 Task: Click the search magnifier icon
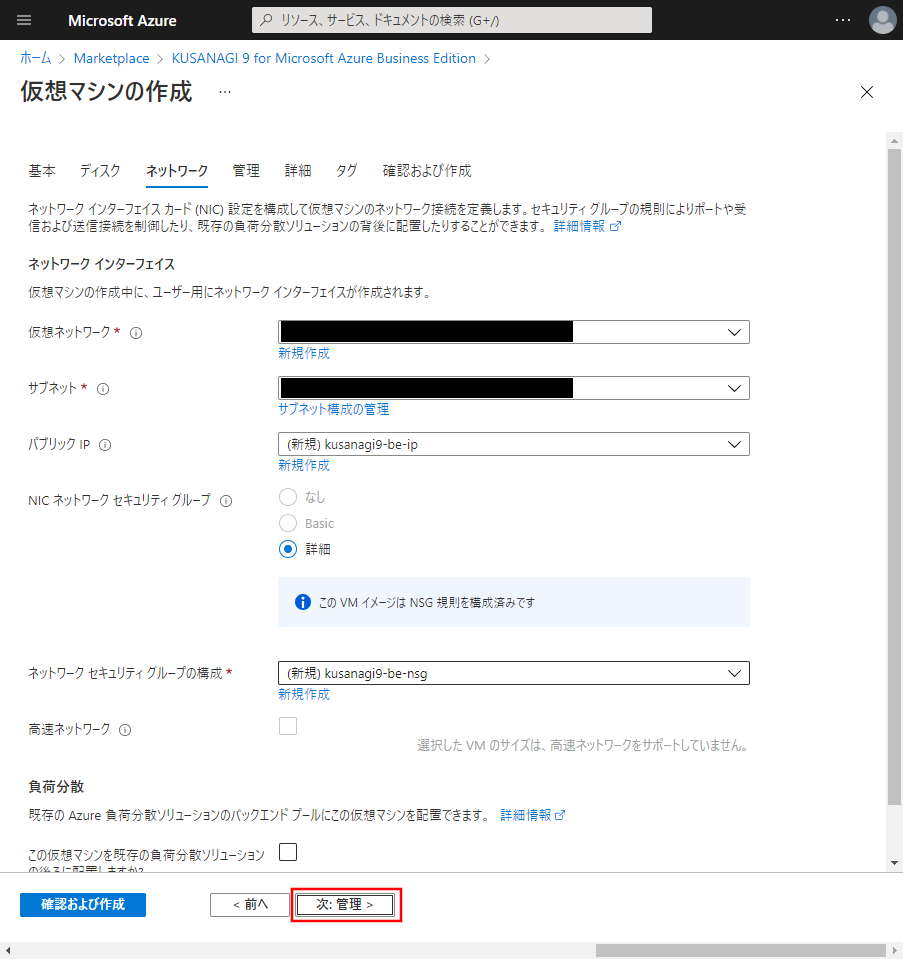tap(266, 20)
